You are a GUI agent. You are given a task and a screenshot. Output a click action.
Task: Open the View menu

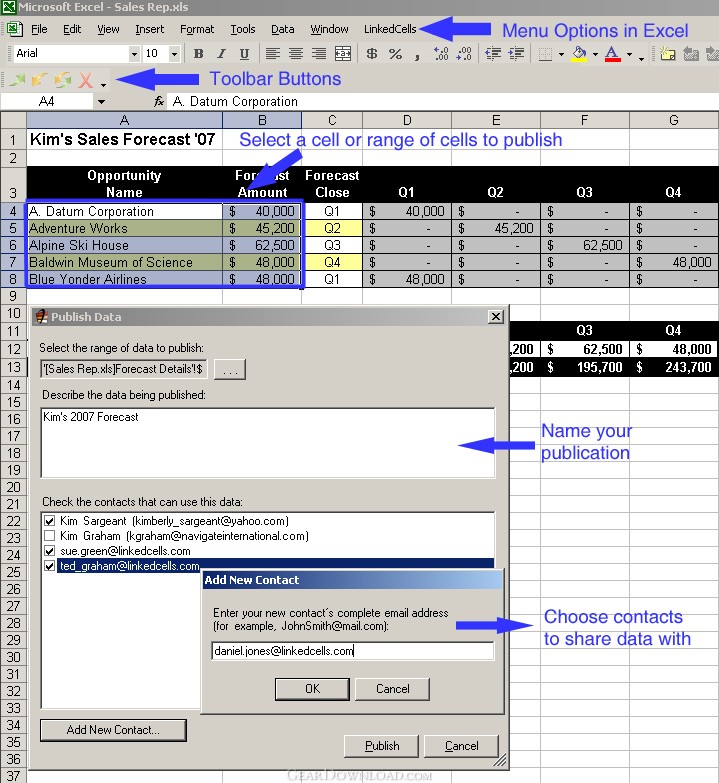tap(108, 29)
